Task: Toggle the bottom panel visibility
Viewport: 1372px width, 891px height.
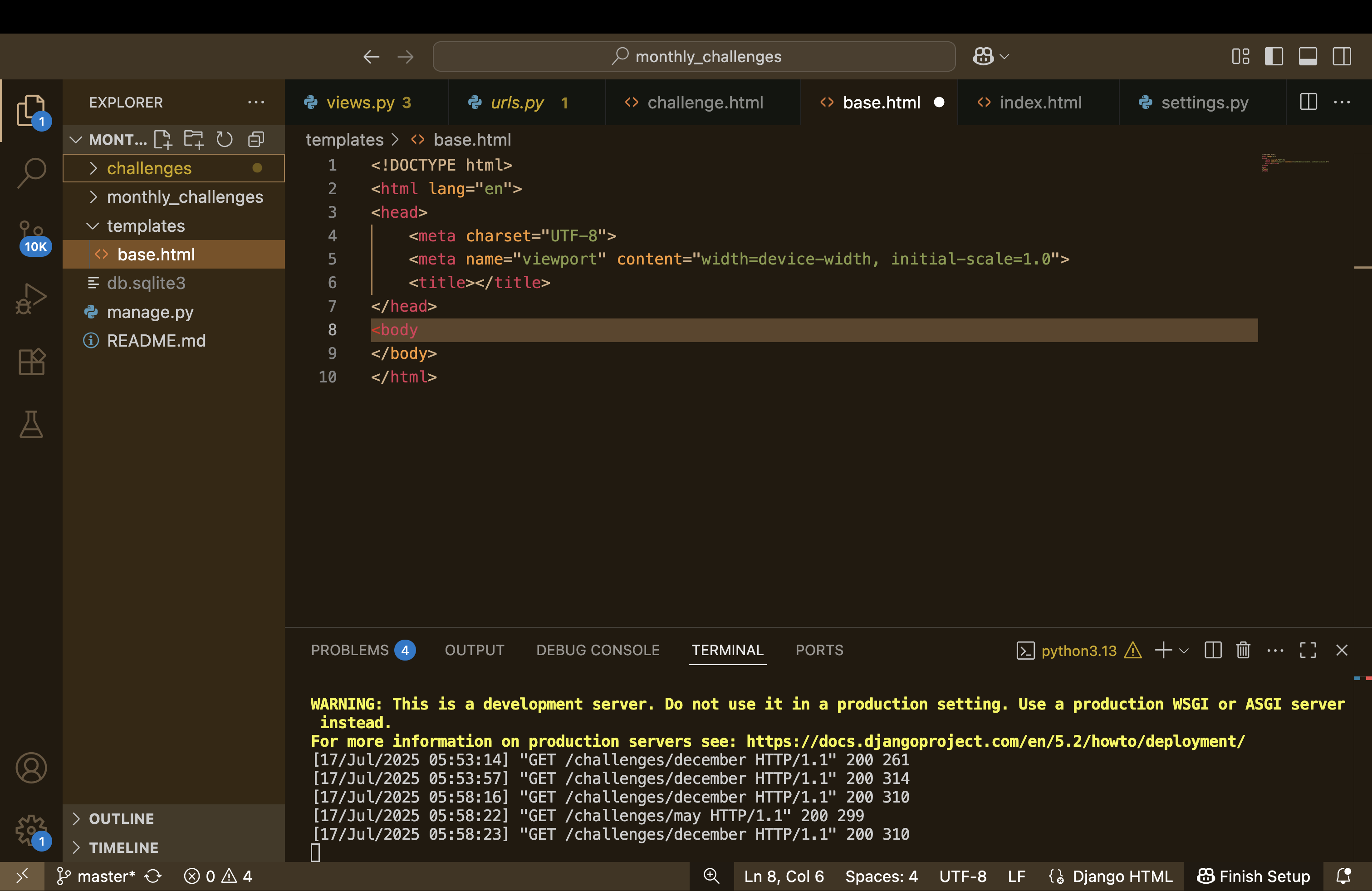Action: tap(1308, 56)
